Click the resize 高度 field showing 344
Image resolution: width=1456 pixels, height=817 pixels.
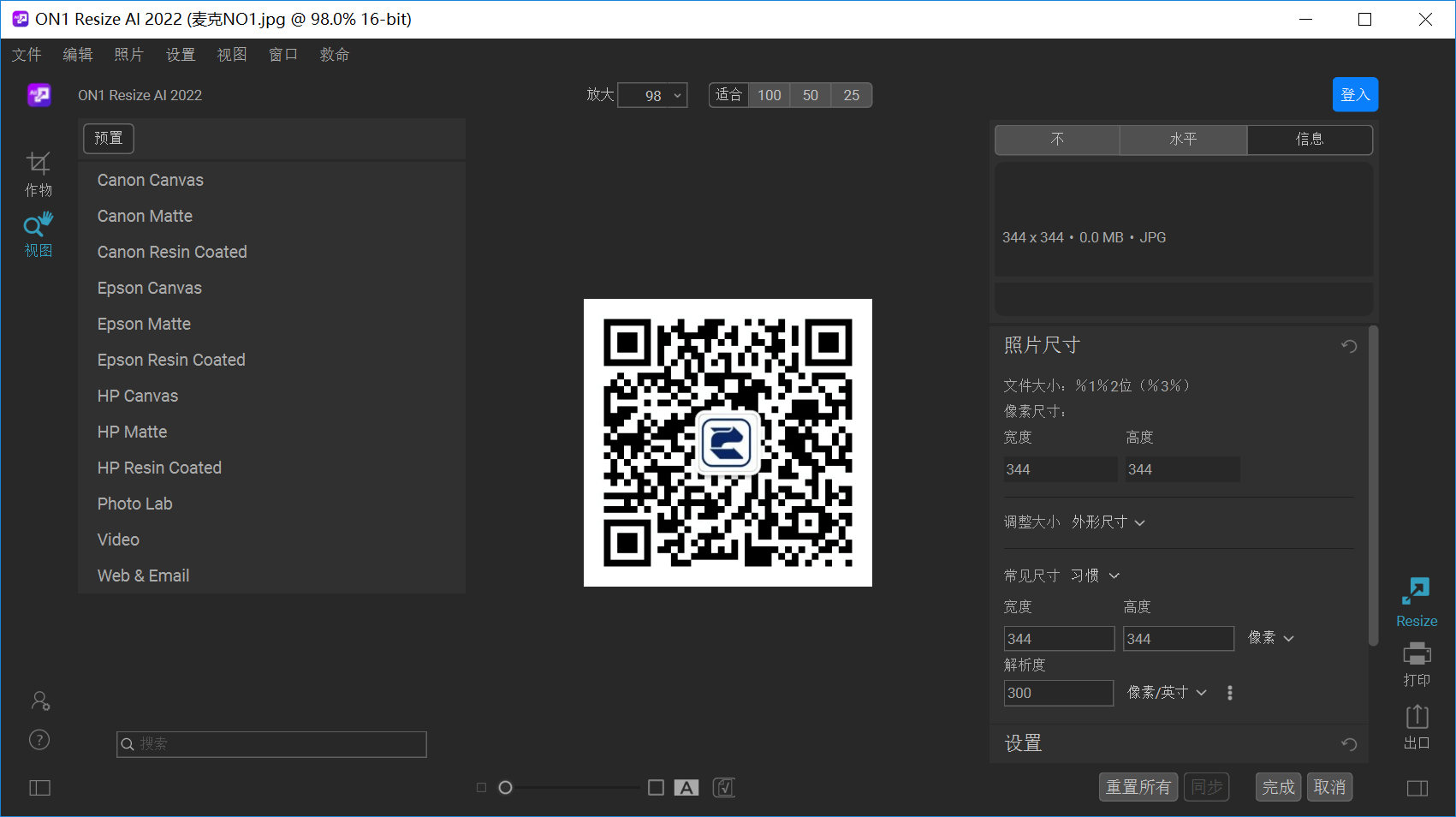coord(1179,639)
